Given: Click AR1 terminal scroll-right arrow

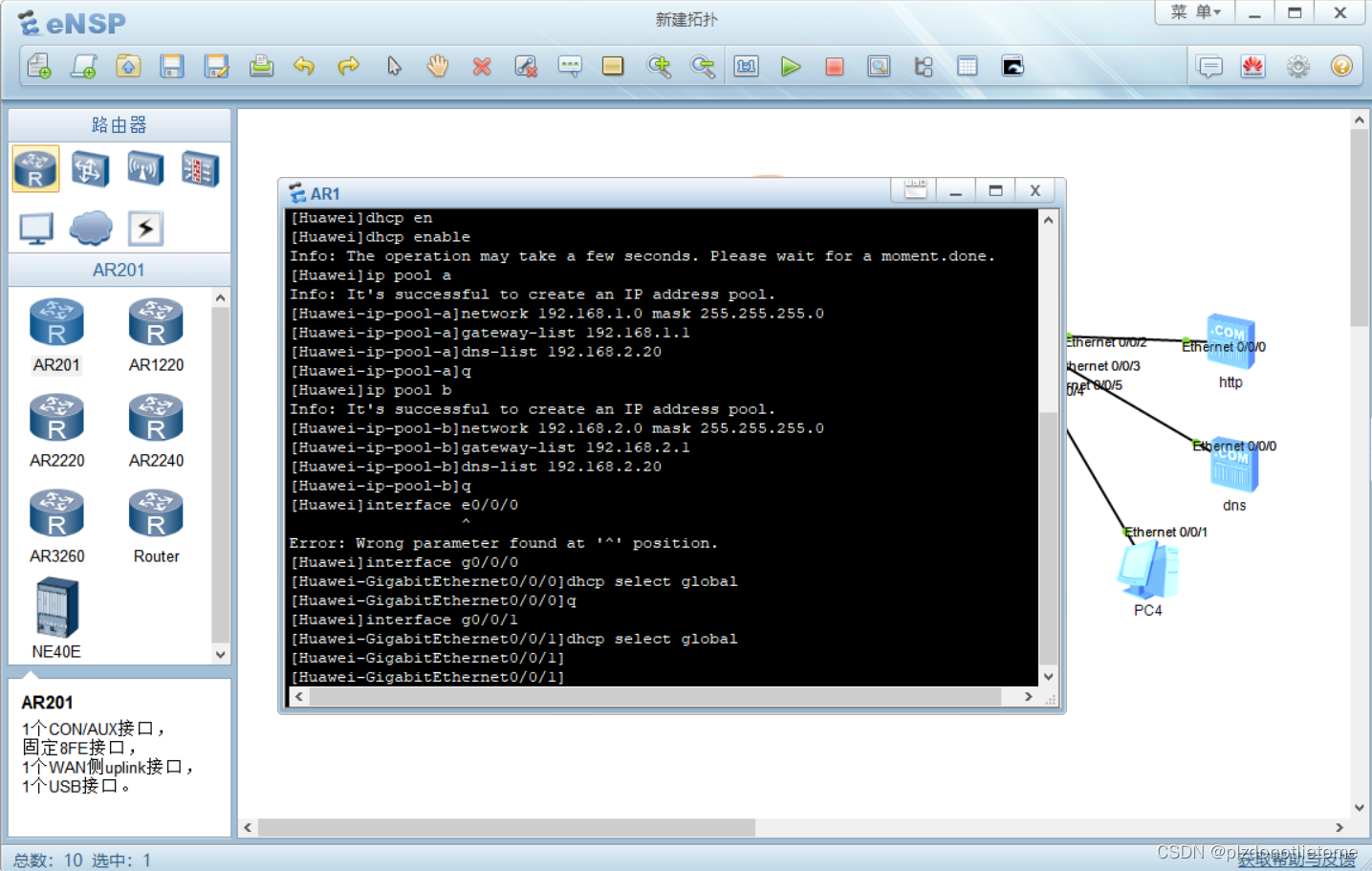Looking at the screenshot, I should pyautogui.click(x=1028, y=697).
